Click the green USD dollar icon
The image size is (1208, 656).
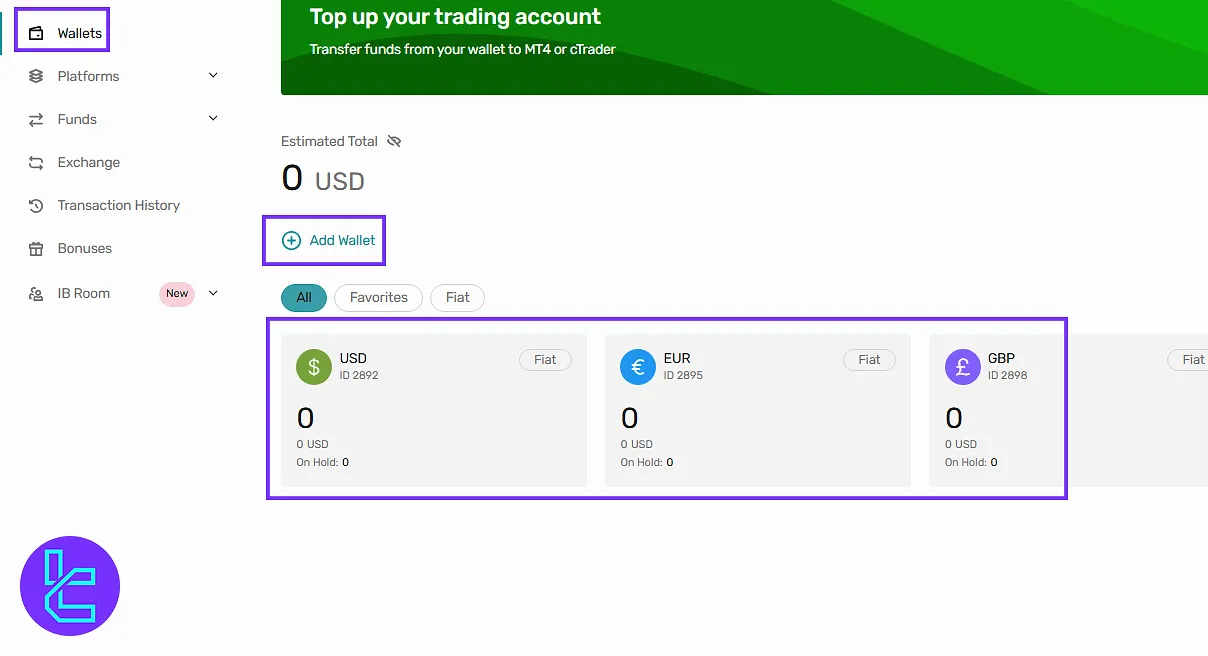tap(314, 367)
